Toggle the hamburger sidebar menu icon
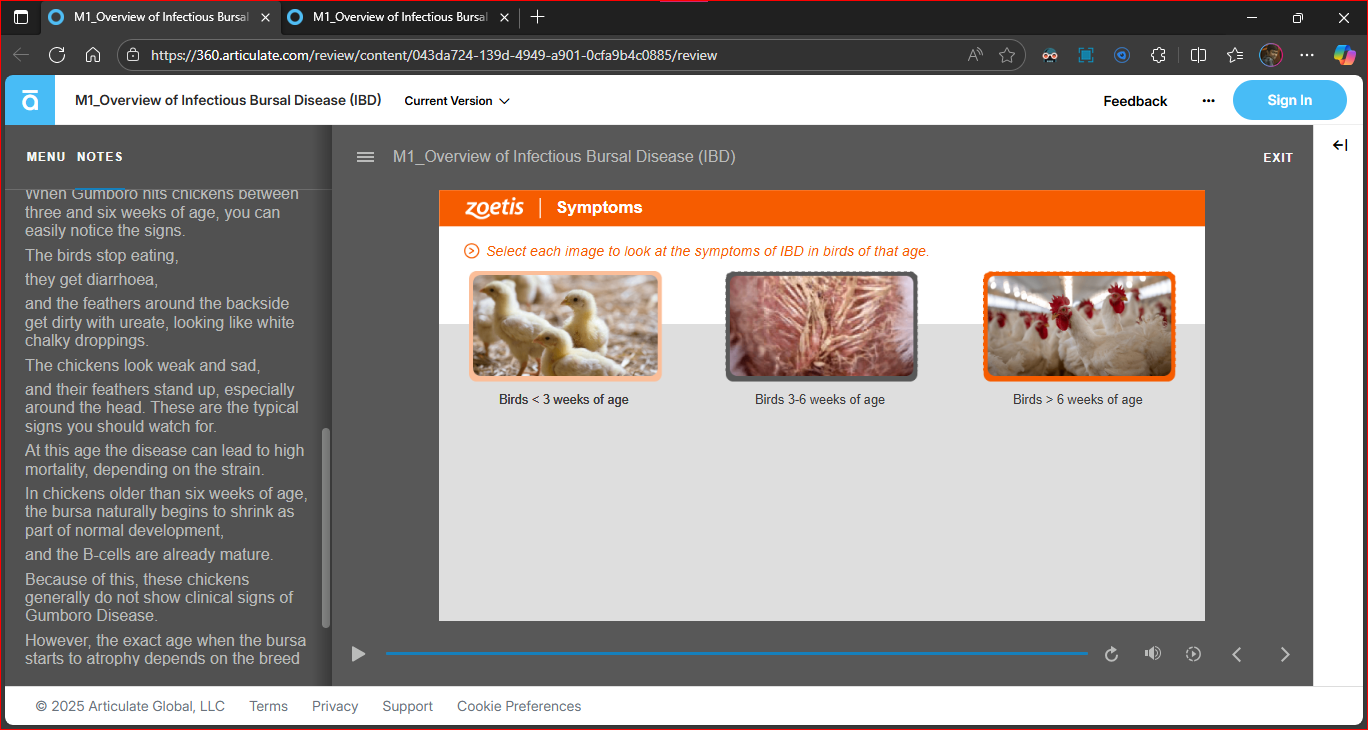The width and height of the screenshot is (1368, 730). (366, 157)
